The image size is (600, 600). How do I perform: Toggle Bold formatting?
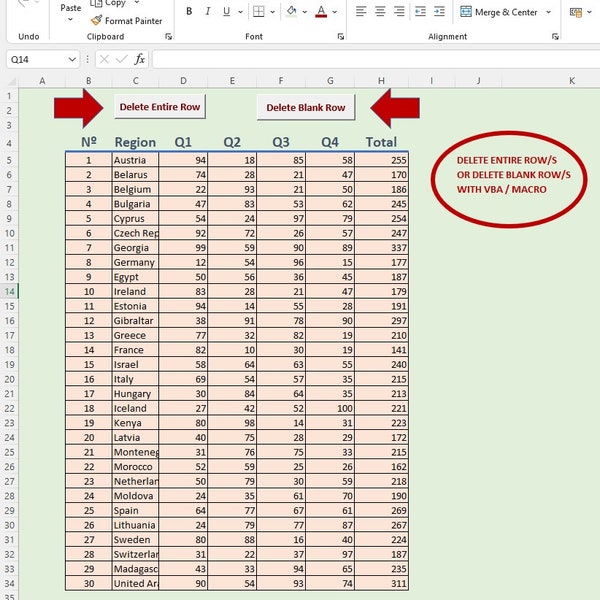pos(189,12)
